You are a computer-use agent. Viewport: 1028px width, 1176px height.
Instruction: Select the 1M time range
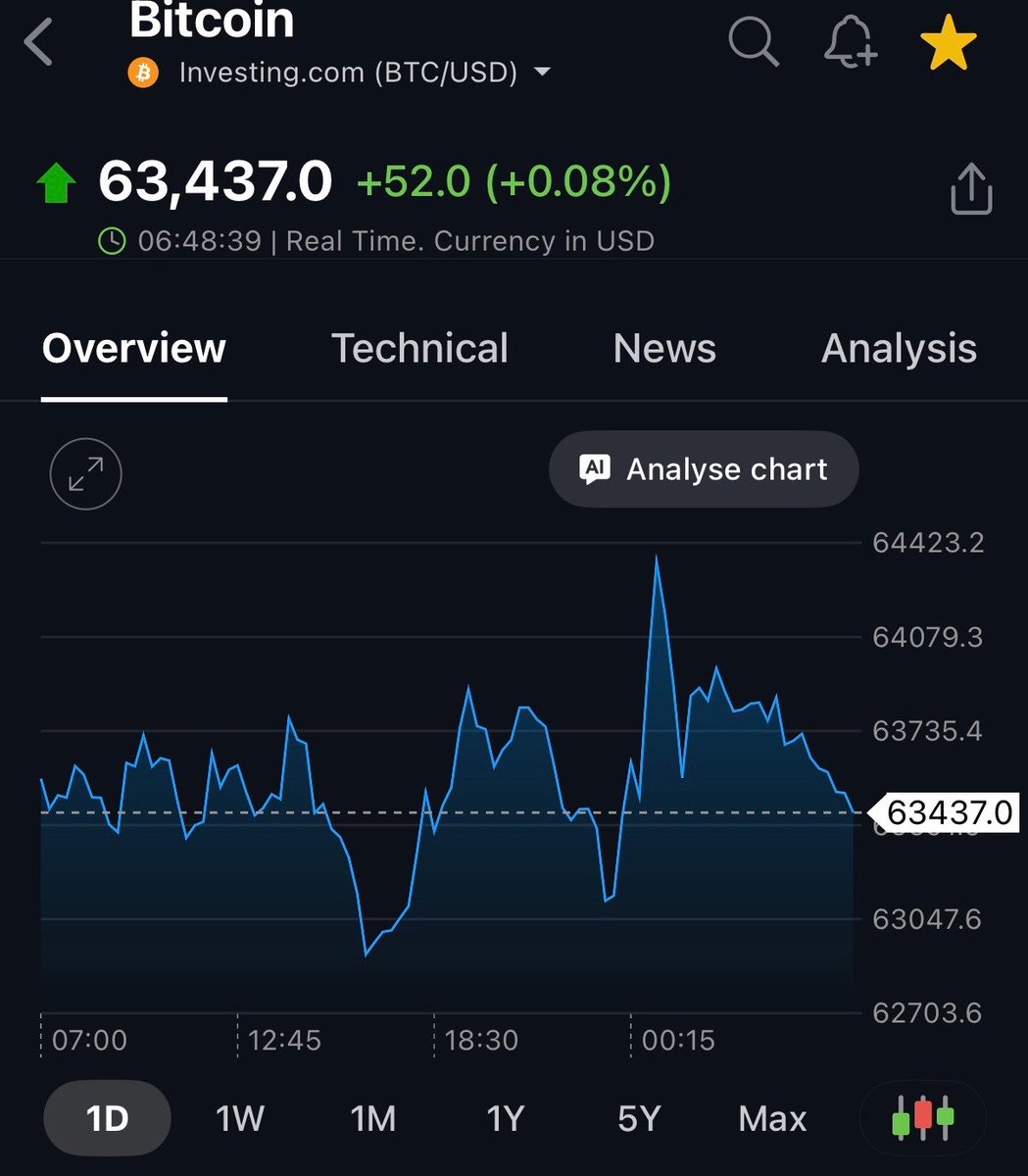[x=373, y=1118]
